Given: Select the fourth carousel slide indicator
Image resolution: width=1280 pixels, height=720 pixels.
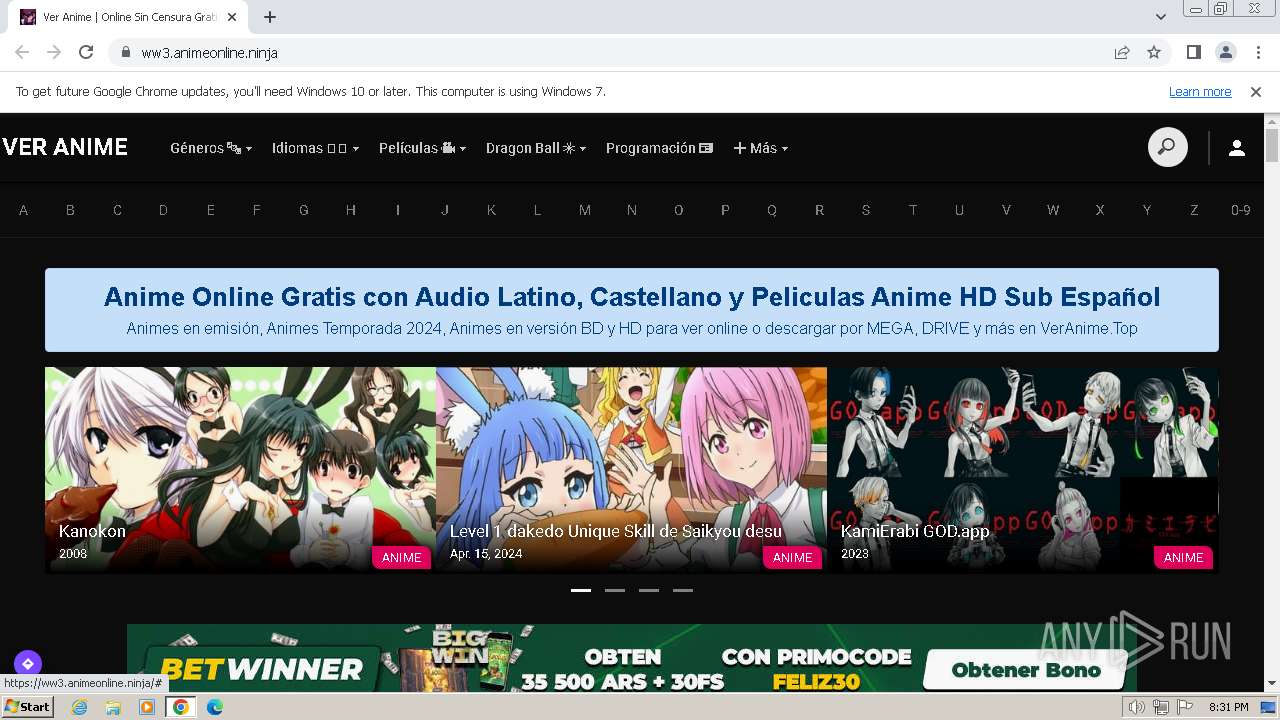Looking at the screenshot, I should coord(683,590).
